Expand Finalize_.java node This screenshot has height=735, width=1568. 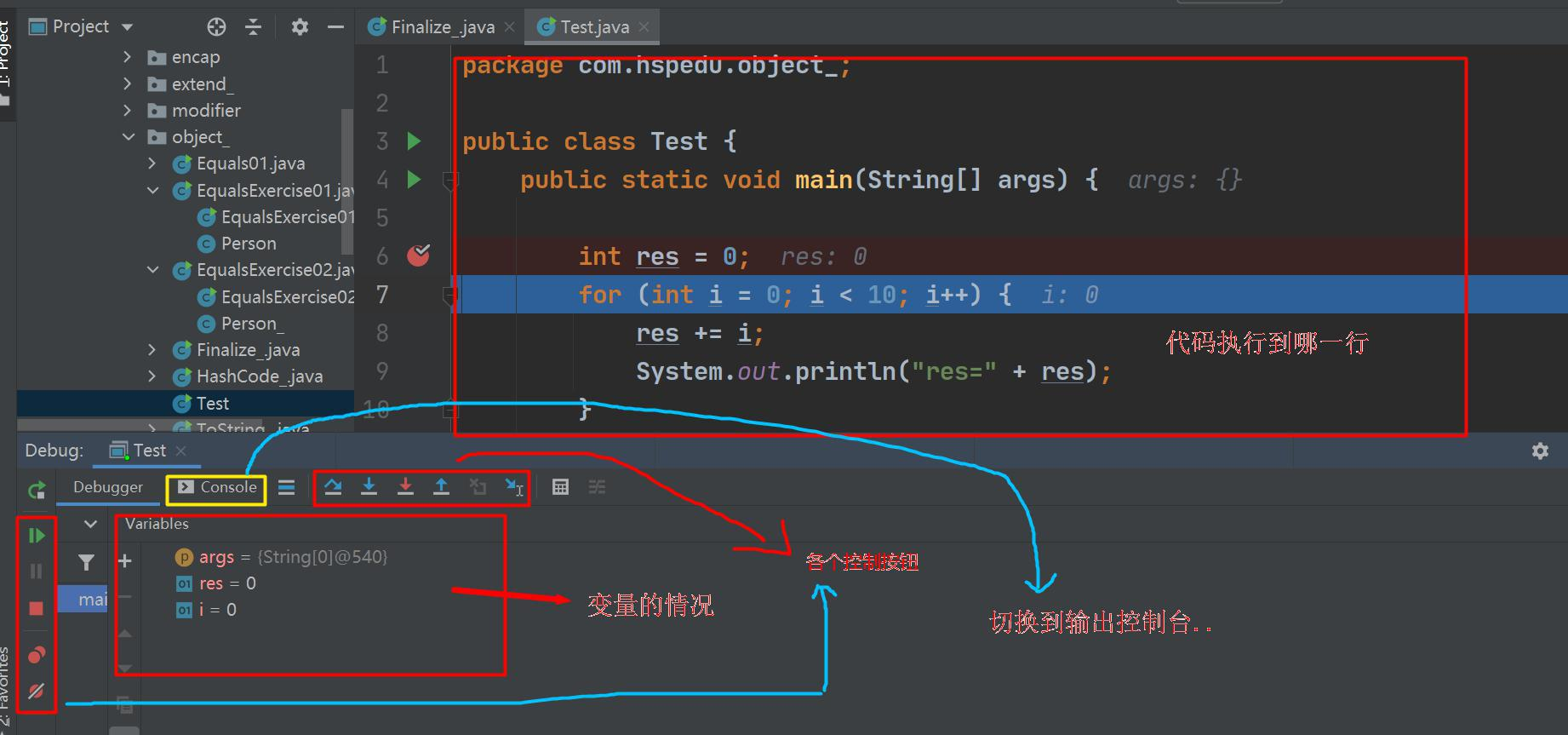pos(152,349)
